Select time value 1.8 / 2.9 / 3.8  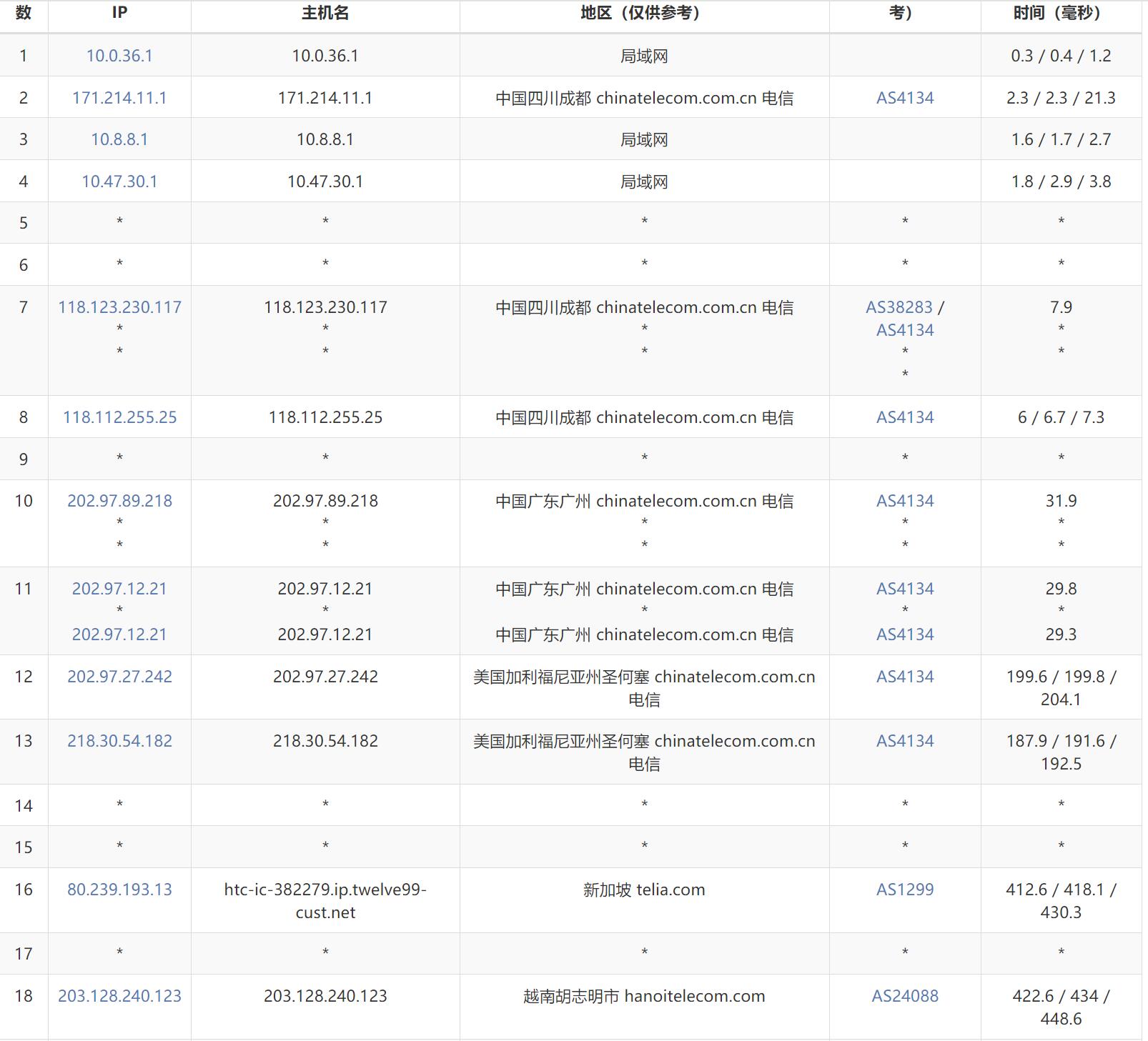[1061, 181]
